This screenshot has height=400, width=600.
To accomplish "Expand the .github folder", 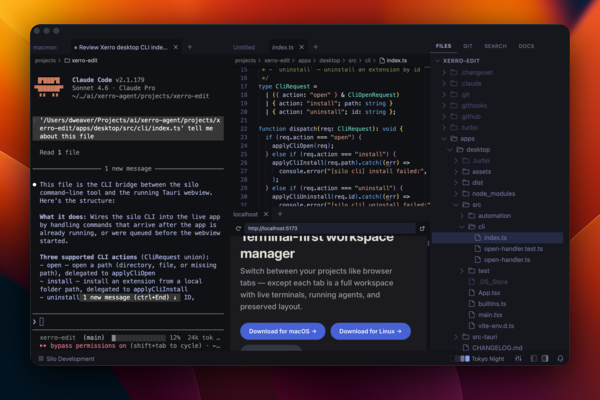I will pos(444,117).
